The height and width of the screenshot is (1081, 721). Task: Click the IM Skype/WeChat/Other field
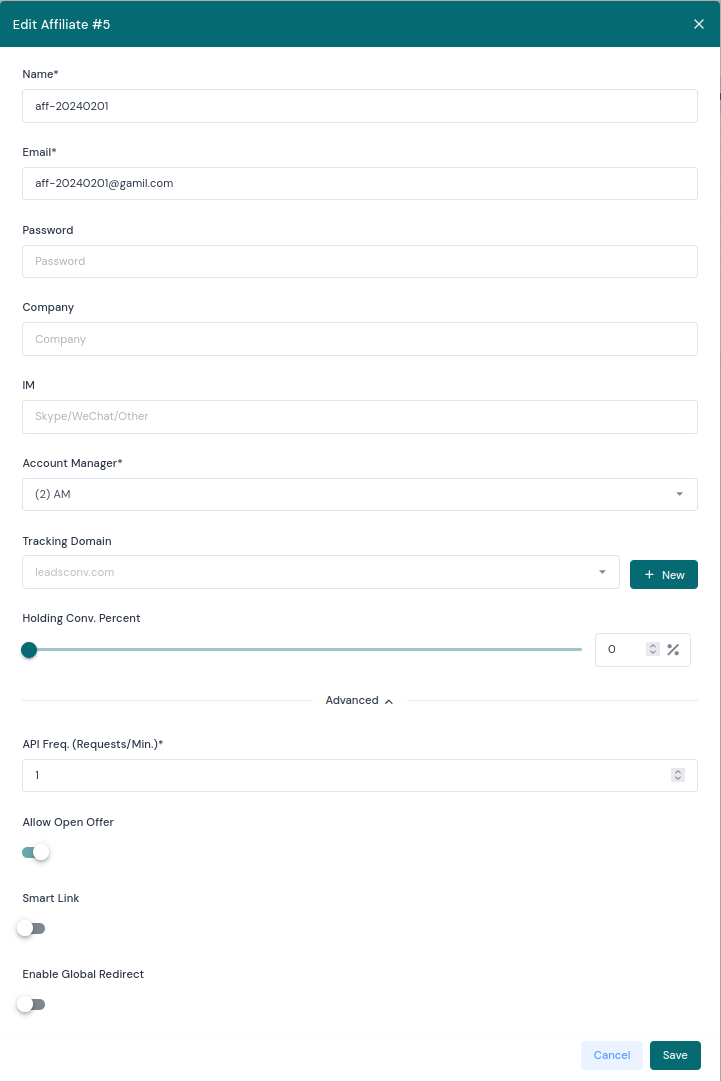[x=360, y=417]
